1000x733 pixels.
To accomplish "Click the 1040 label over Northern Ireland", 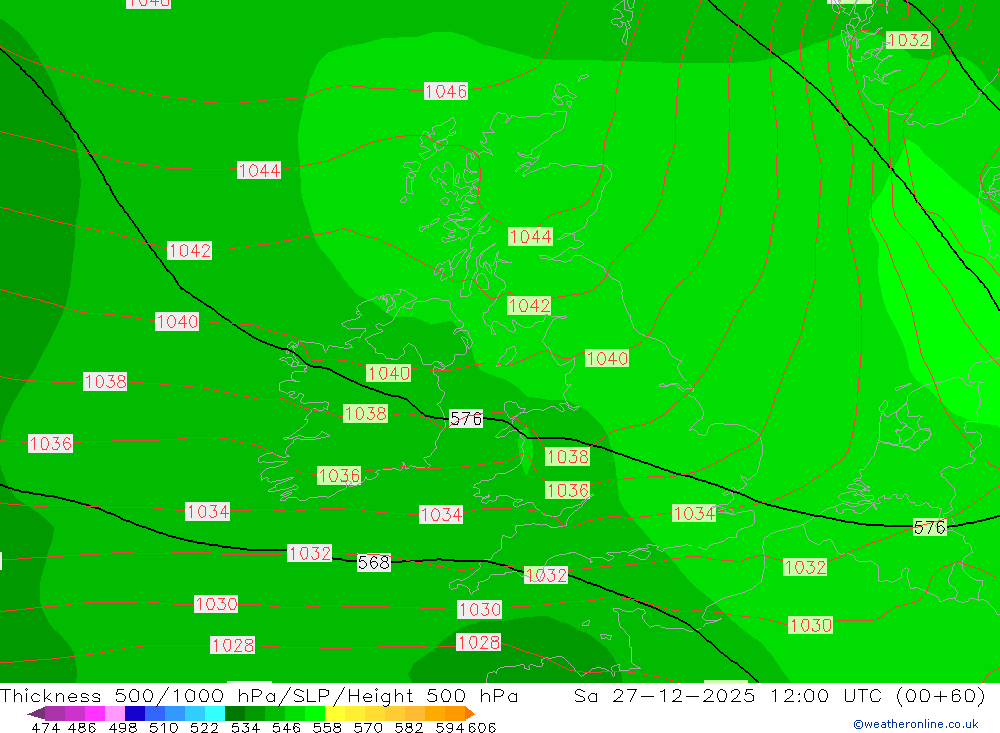I will pyautogui.click(x=388, y=373).
